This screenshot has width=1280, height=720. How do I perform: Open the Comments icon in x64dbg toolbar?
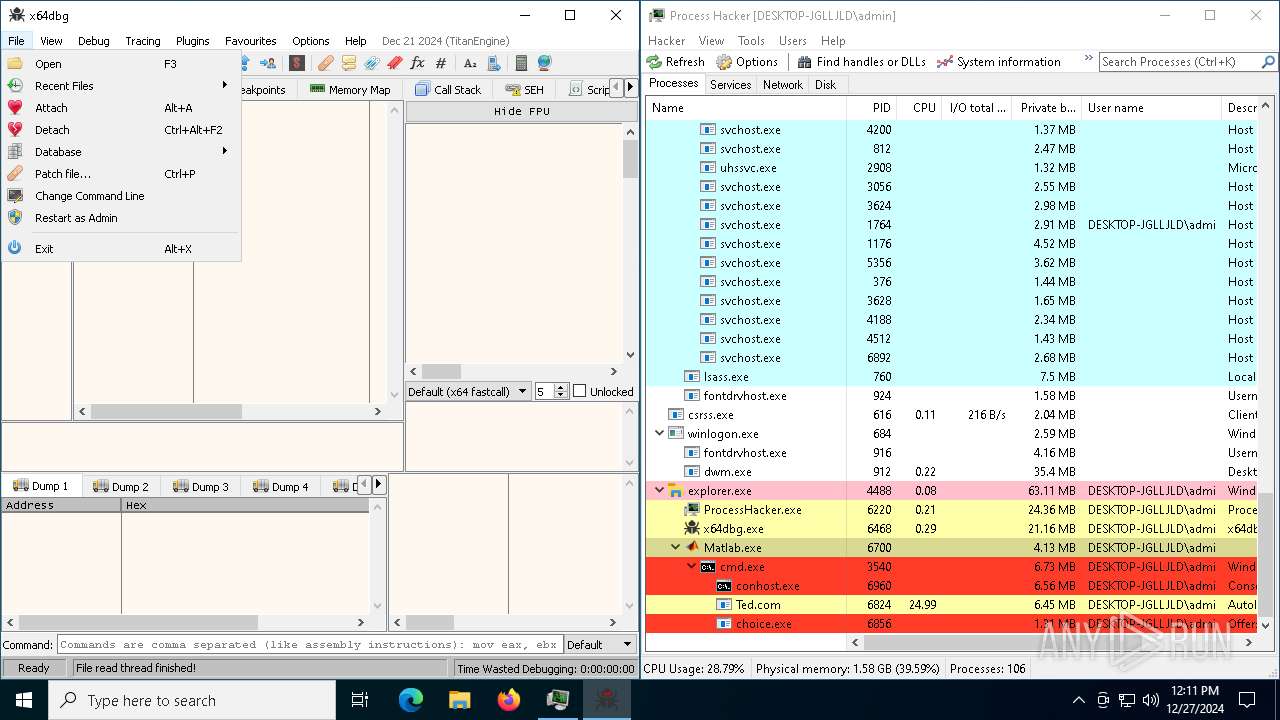coord(349,63)
